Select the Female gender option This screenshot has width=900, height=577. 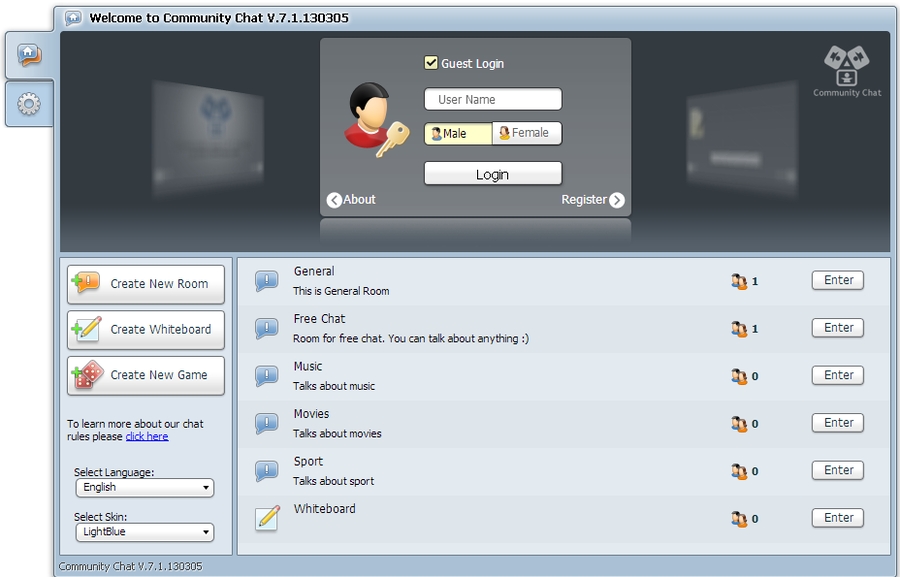coord(527,133)
